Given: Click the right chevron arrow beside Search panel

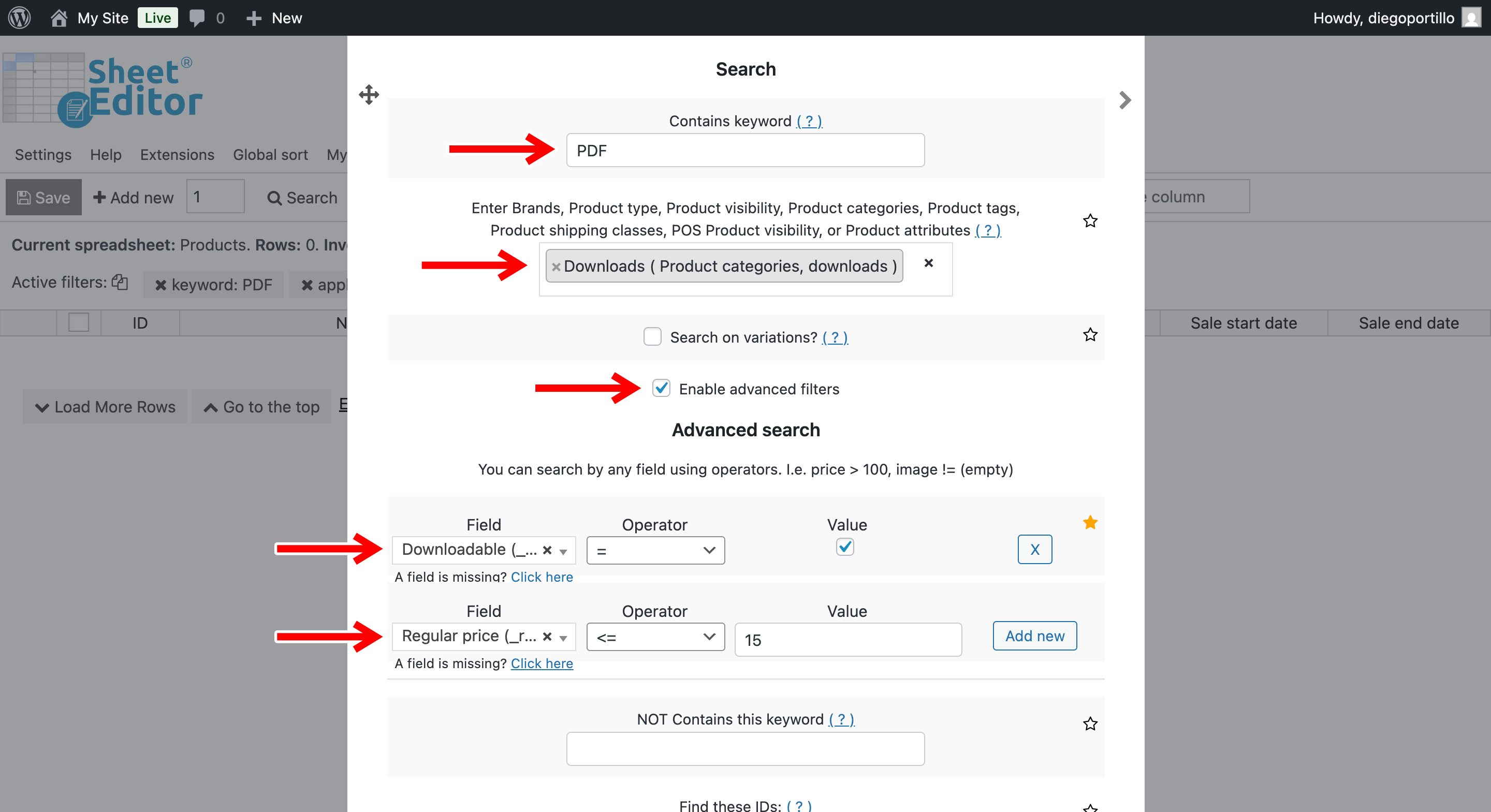Looking at the screenshot, I should click(x=1124, y=100).
